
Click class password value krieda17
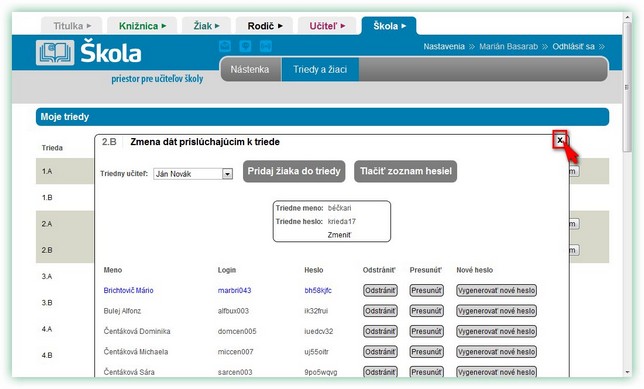342,221
